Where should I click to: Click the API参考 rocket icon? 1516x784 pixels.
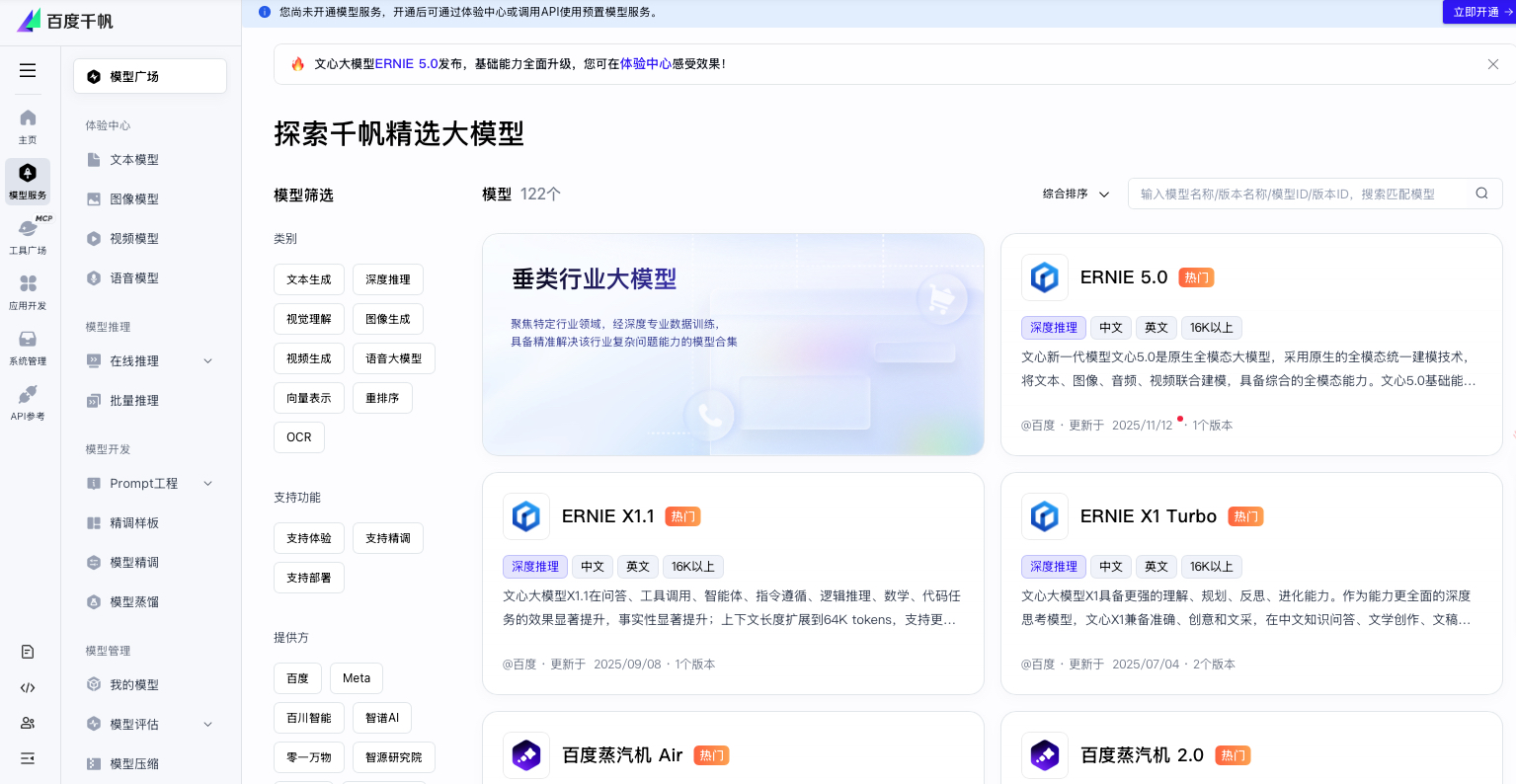pyautogui.click(x=28, y=402)
